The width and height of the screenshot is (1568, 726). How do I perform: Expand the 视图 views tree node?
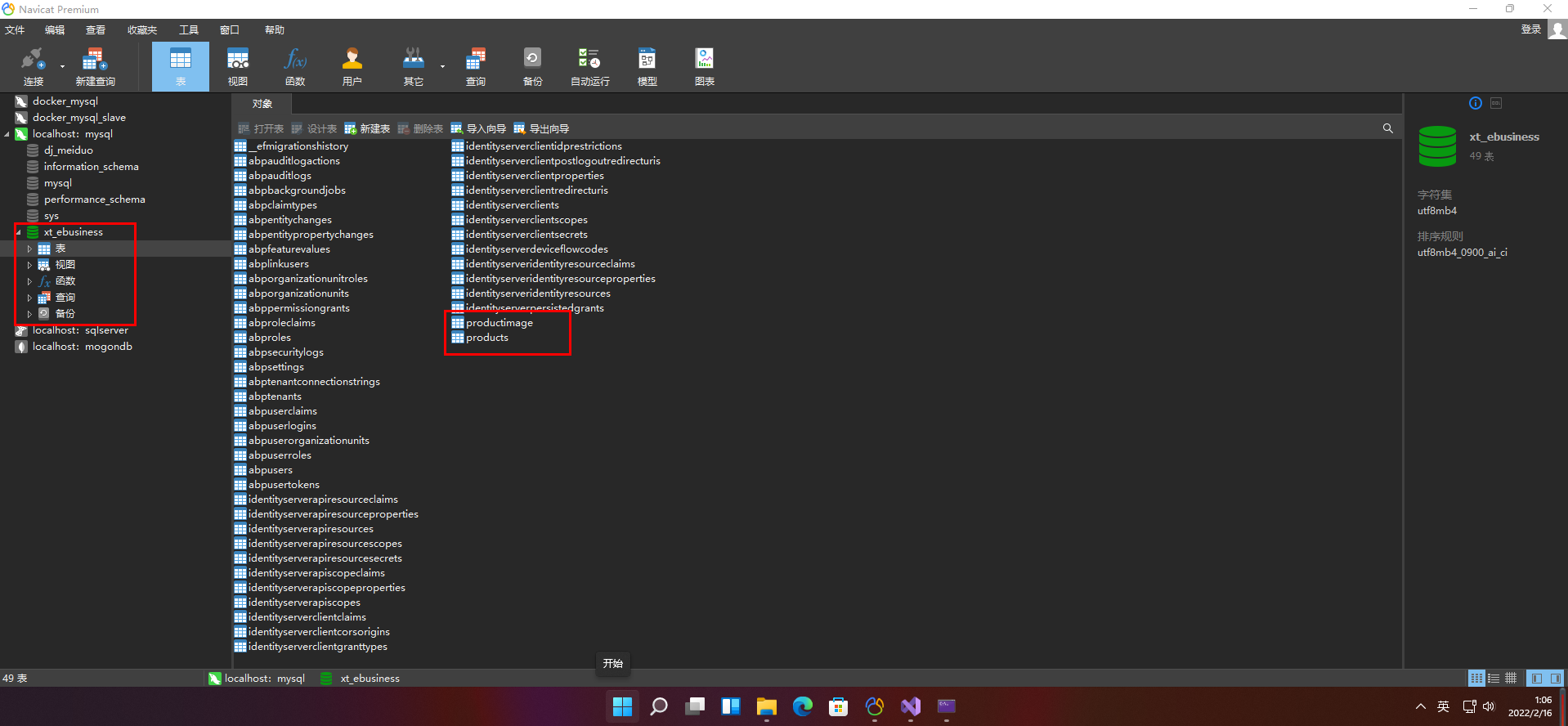(30, 265)
